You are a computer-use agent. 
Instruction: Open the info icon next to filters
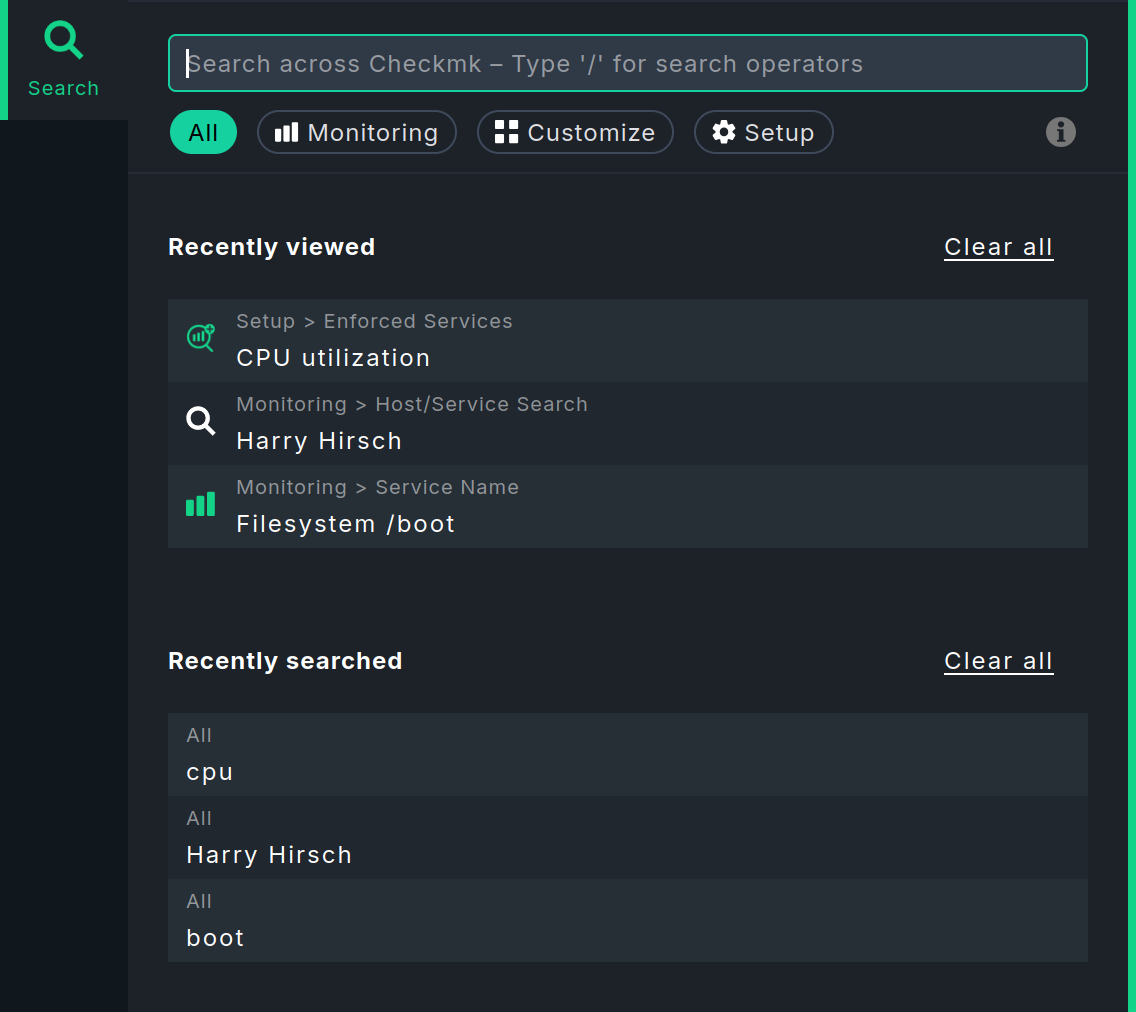click(x=1061, y=132)
